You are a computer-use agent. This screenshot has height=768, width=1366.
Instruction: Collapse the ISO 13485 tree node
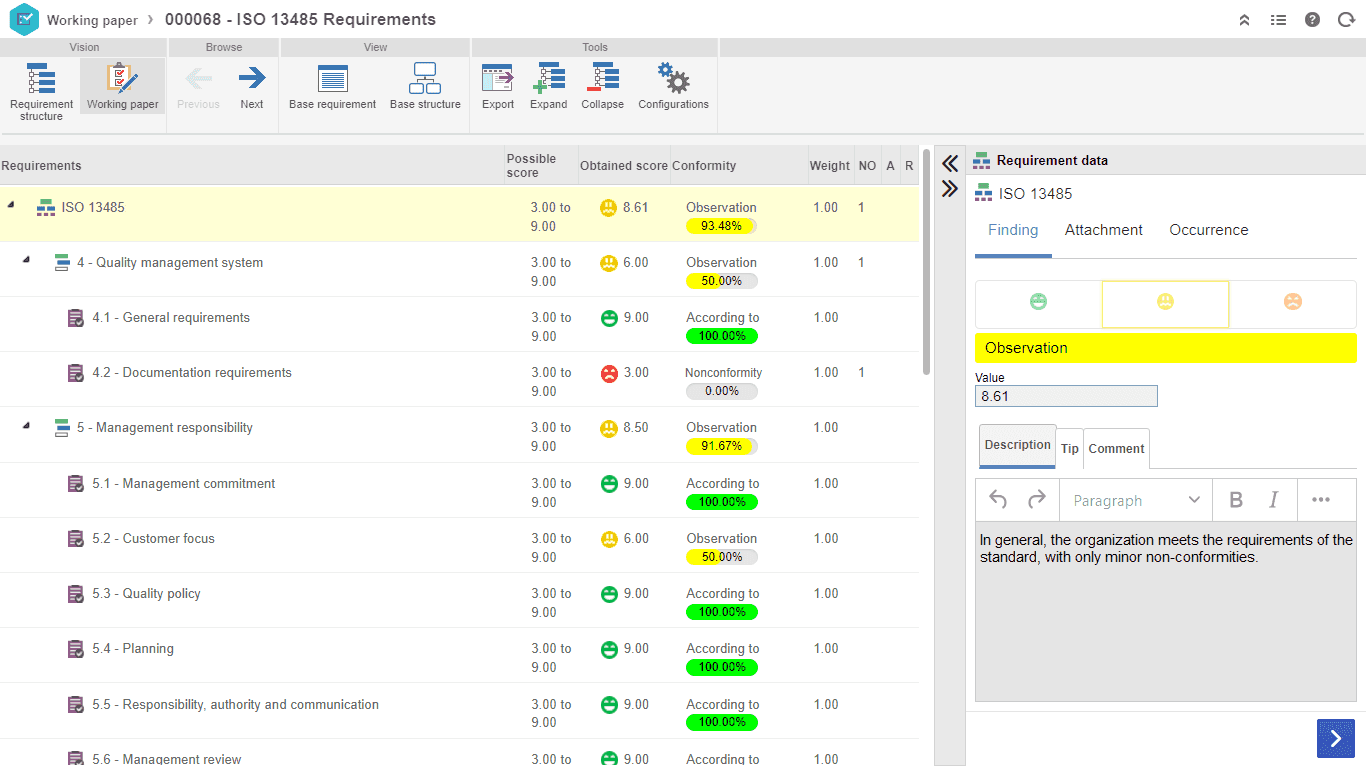pos(11,204)
